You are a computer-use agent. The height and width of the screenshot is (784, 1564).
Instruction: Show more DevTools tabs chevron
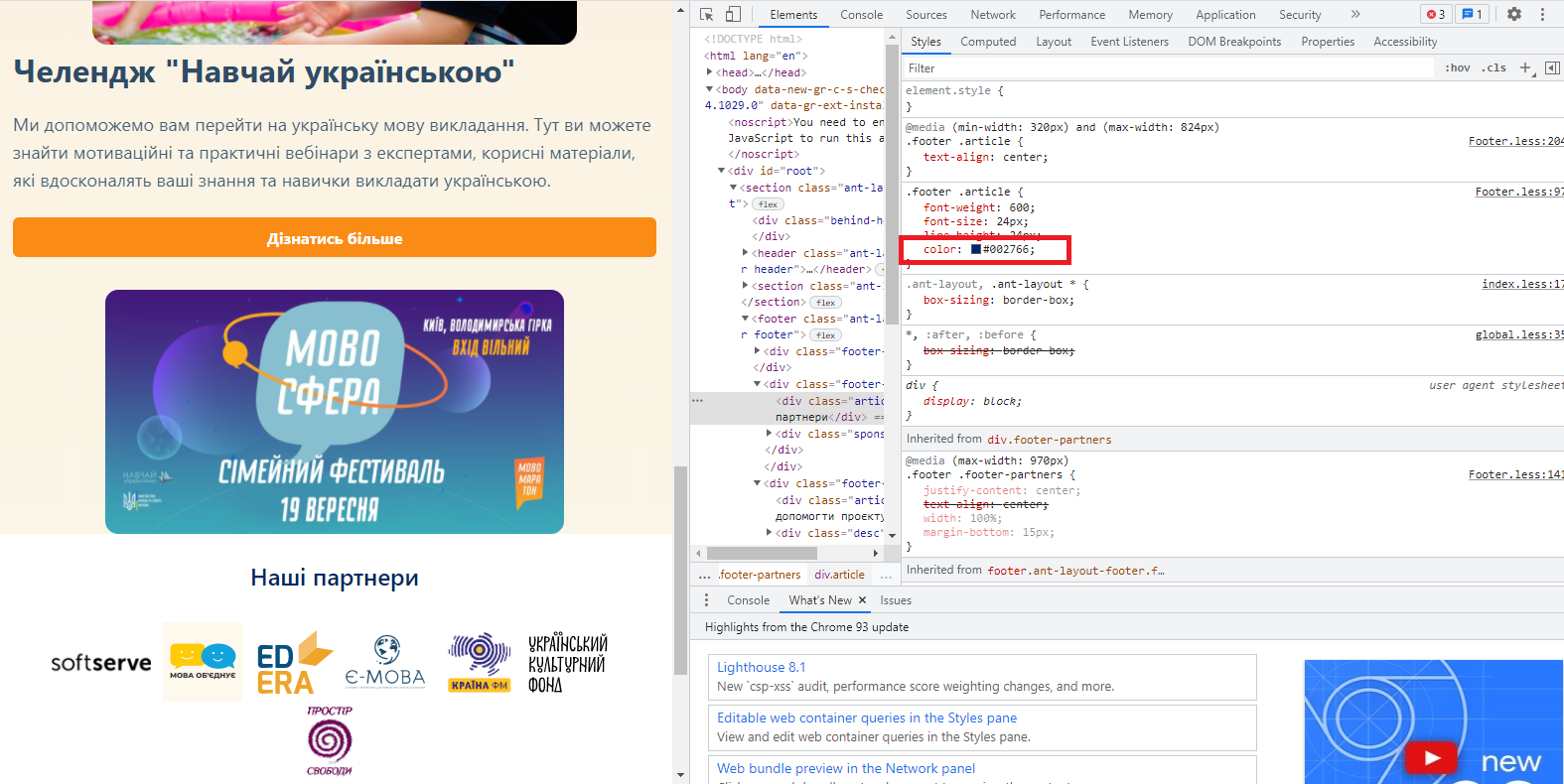[x=1355, y=14]
